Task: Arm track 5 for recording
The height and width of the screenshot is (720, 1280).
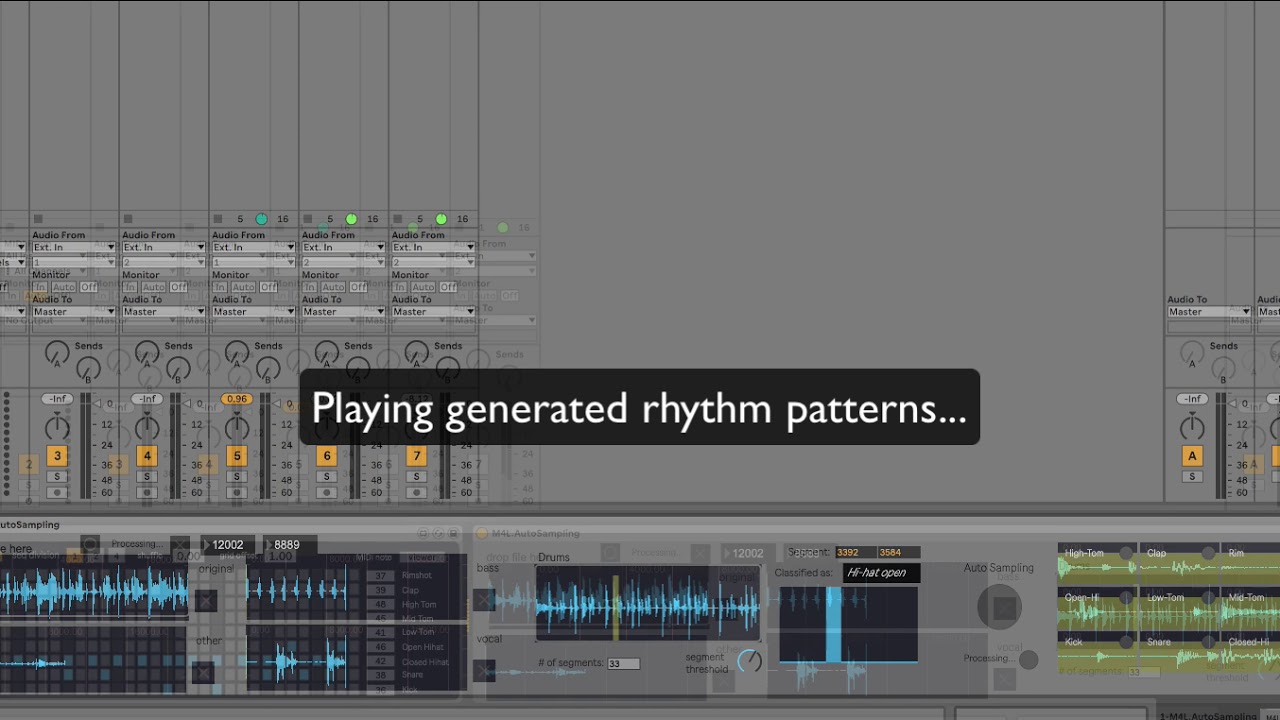Action: pos(237,492)
